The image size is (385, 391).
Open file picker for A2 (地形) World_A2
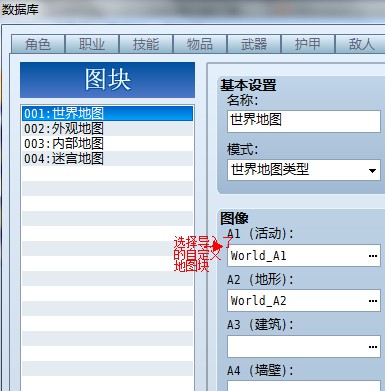pyautogui.click(x=373, y=301)
